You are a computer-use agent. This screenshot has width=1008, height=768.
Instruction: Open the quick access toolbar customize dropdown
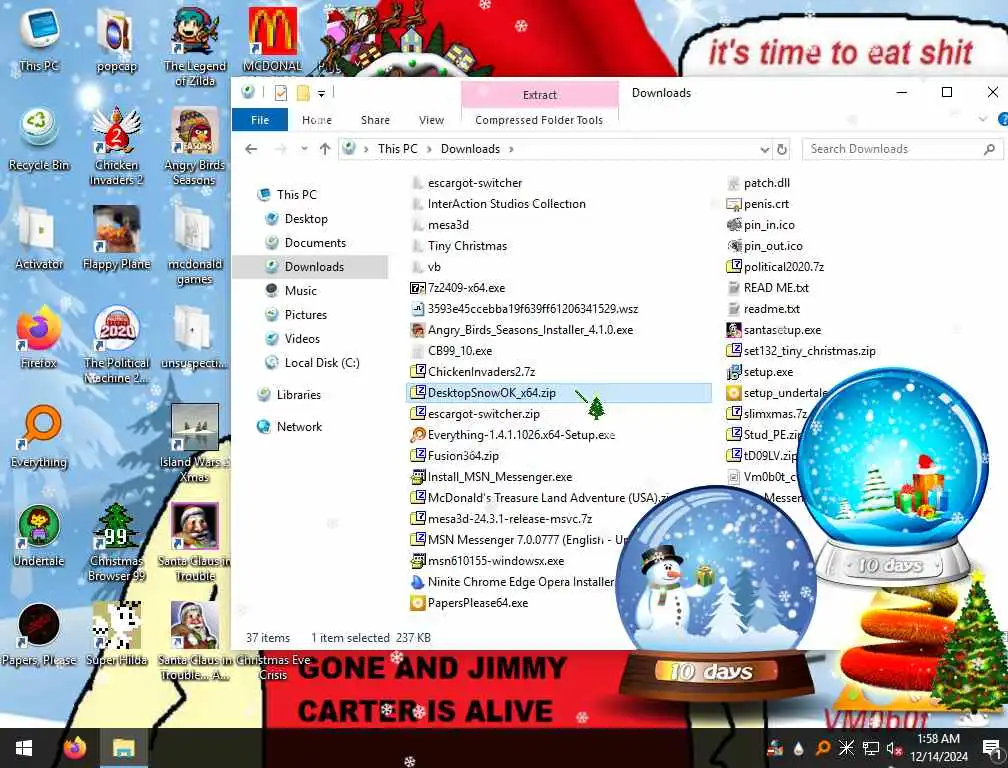[x=321, y=94]
